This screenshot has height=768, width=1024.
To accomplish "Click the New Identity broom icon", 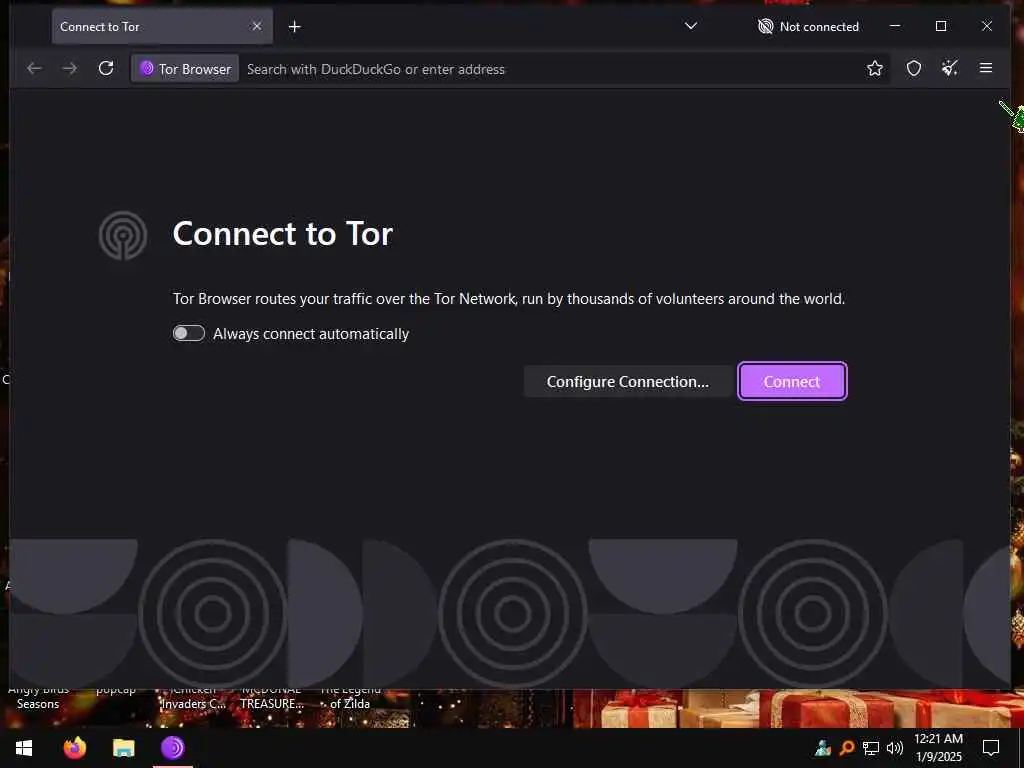I will [950, 69].
